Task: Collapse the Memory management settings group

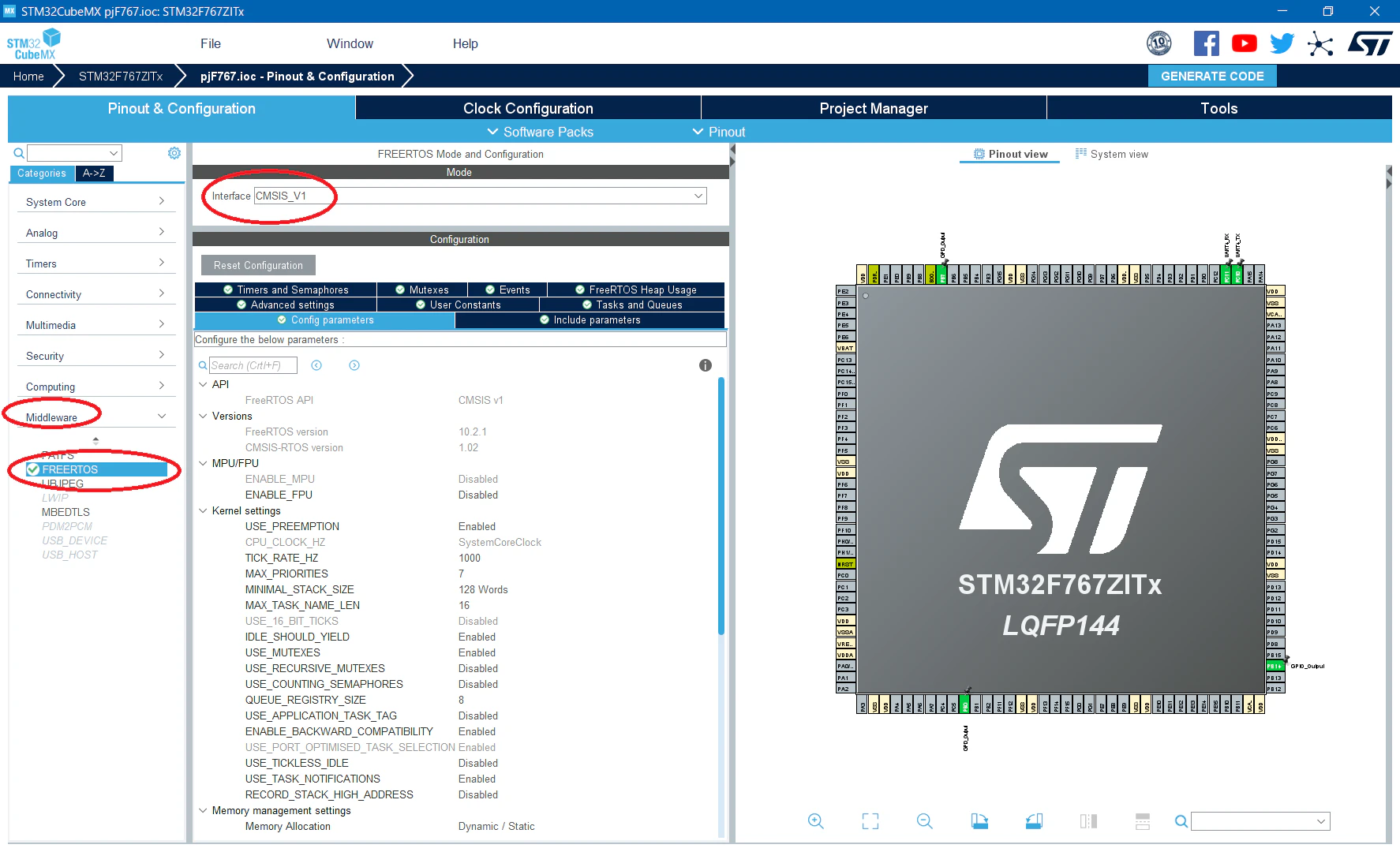Action: click(x=203, y=810)
